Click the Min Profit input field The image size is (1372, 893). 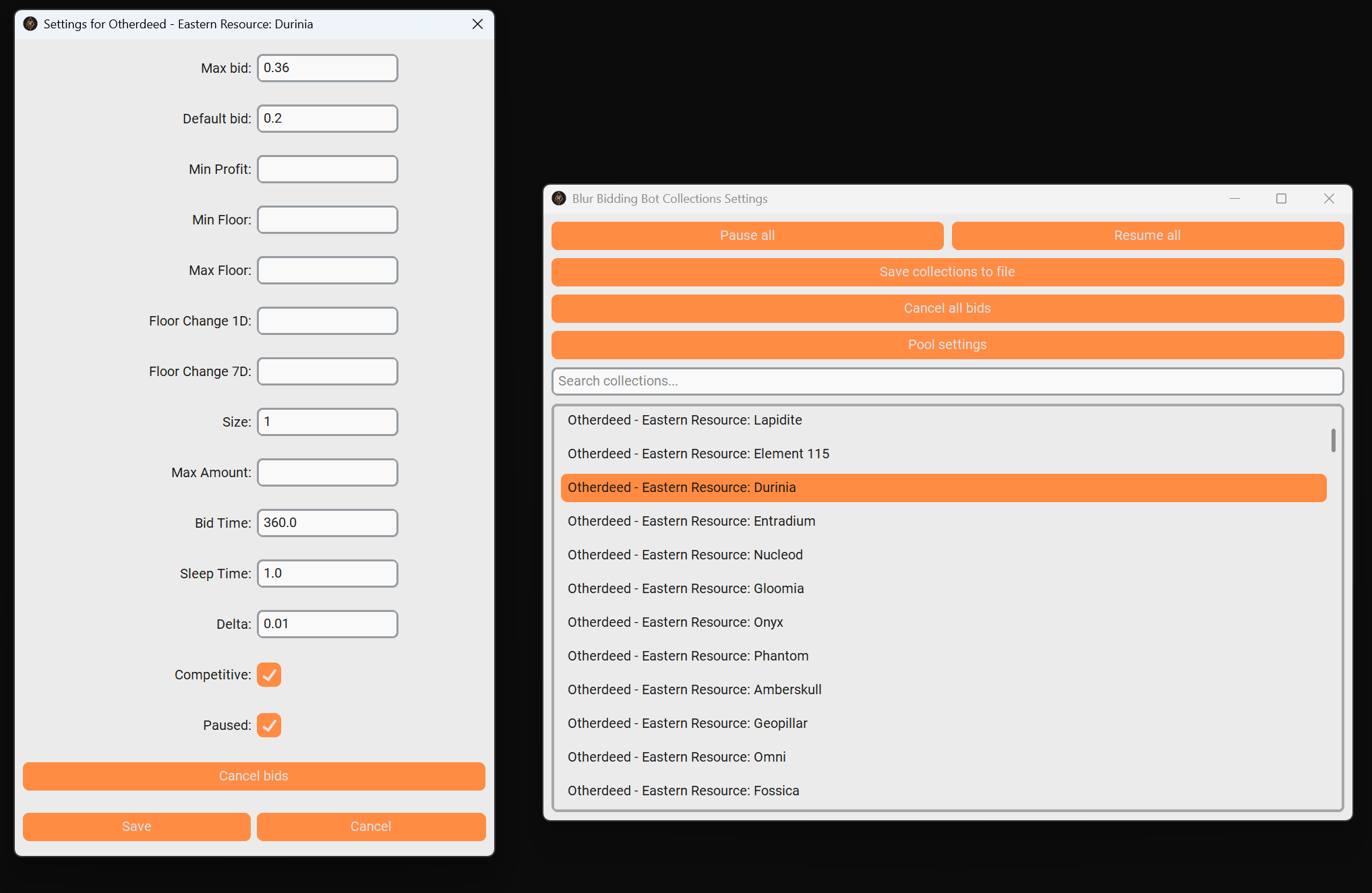(x=328, y=169)
